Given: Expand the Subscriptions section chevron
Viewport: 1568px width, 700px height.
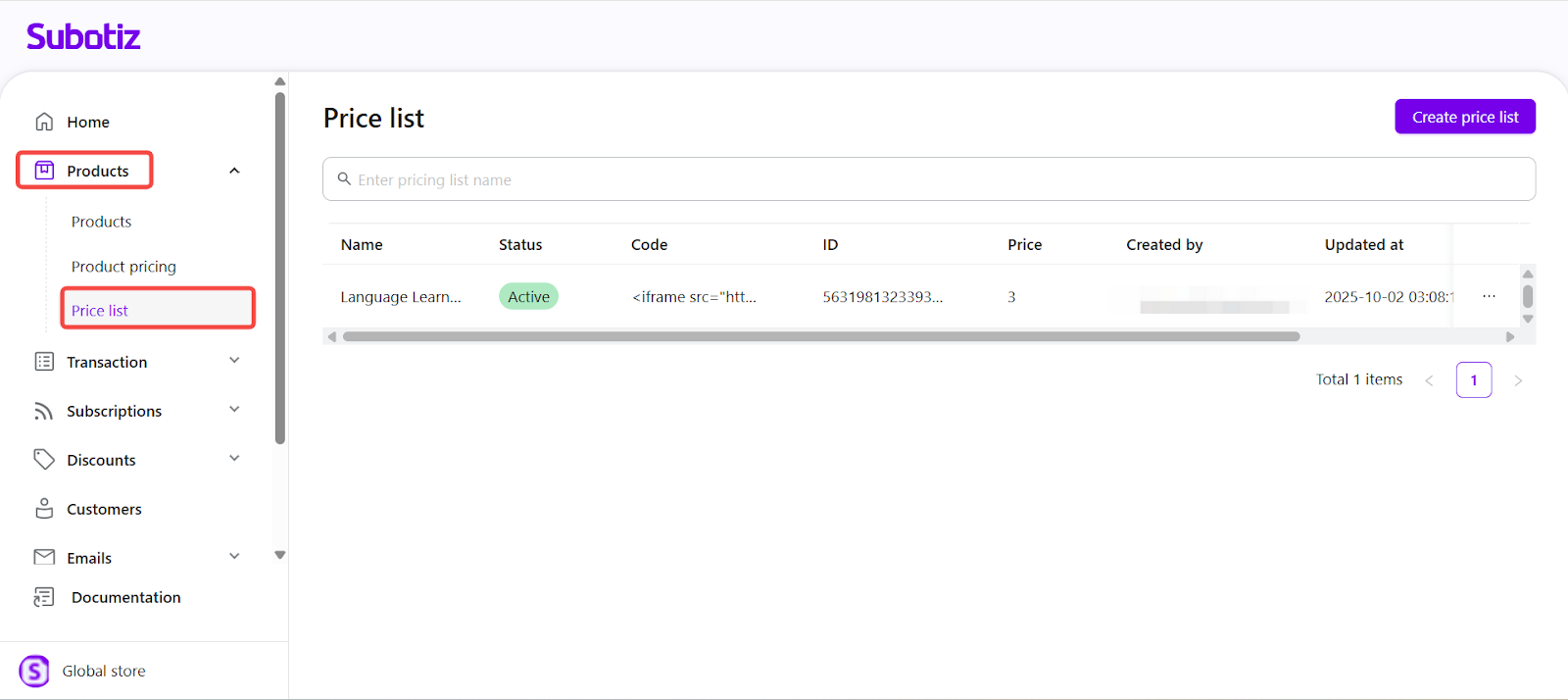Looking at the screenshot, I should (x=234, y=410).
